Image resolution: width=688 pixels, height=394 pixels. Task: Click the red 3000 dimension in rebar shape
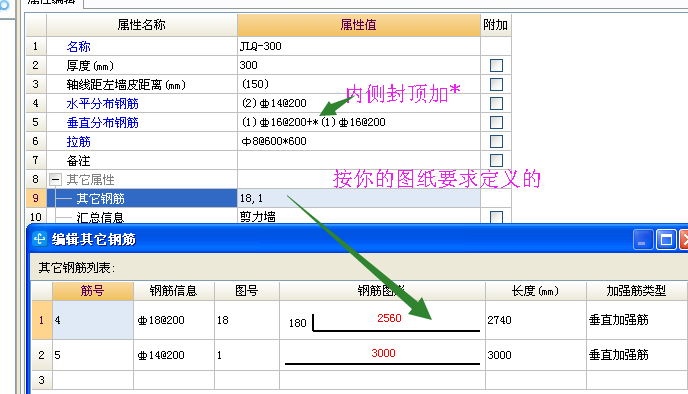click(x=383, y=353)
